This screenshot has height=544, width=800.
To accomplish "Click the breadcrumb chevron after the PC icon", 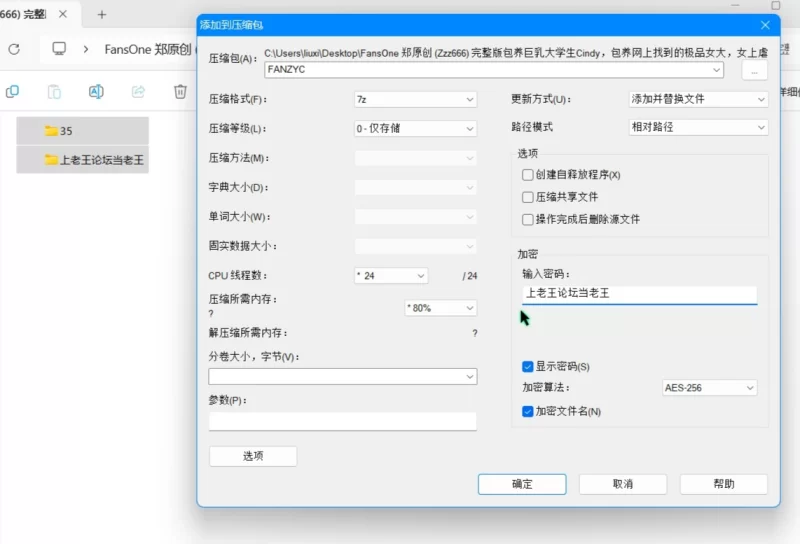I will pyautogui.click(x=86, y=50).
